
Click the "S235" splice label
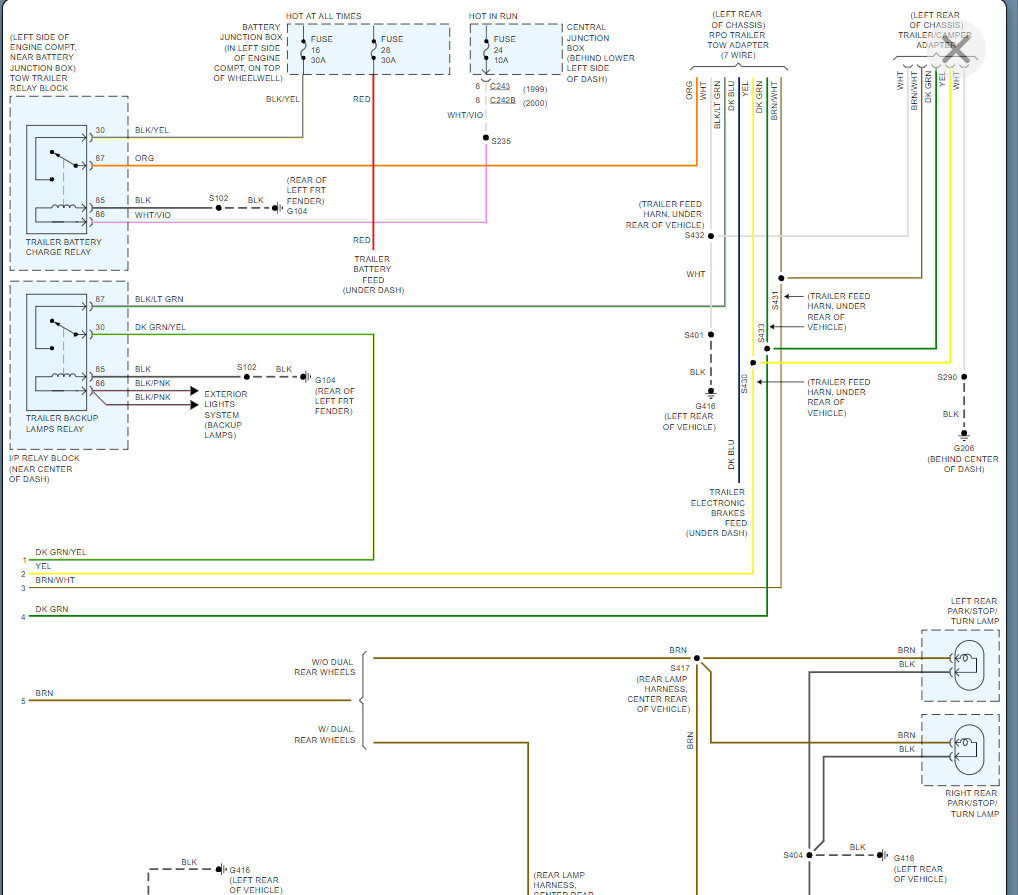[x=501, y=141]
